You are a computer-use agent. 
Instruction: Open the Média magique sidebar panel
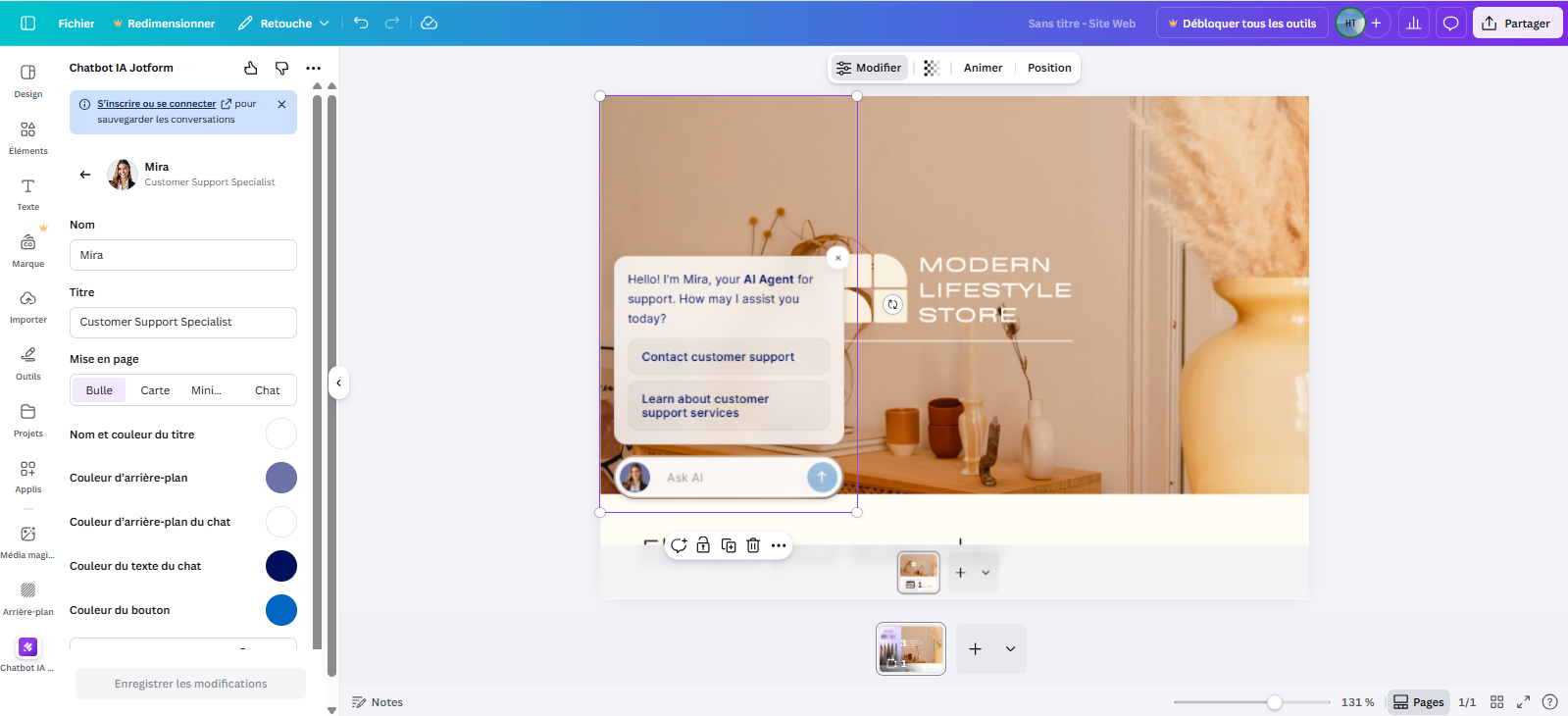tap(28, 542)
